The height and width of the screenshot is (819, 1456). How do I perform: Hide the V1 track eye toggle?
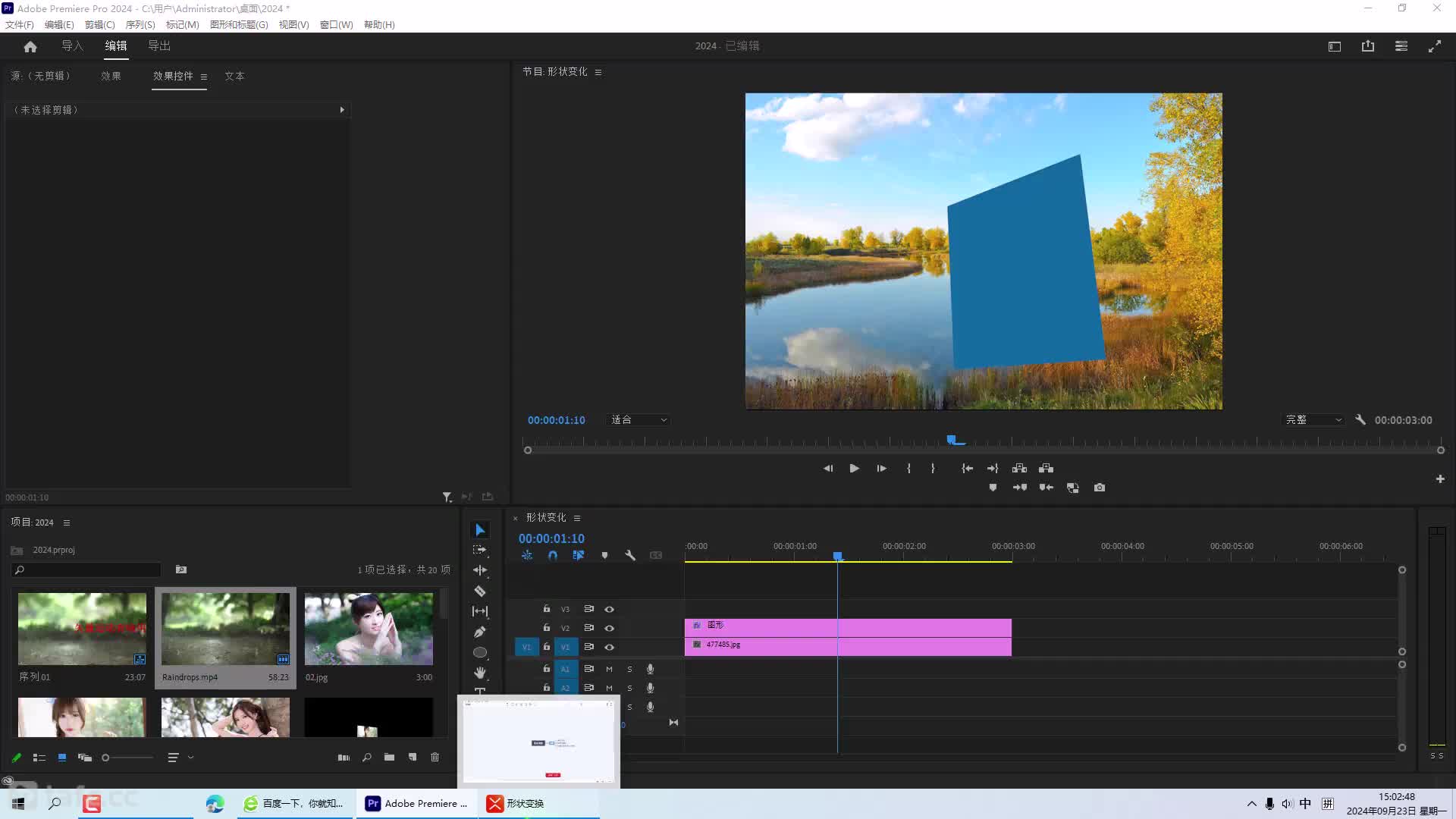pyautogui.click(x=609, y=647)
